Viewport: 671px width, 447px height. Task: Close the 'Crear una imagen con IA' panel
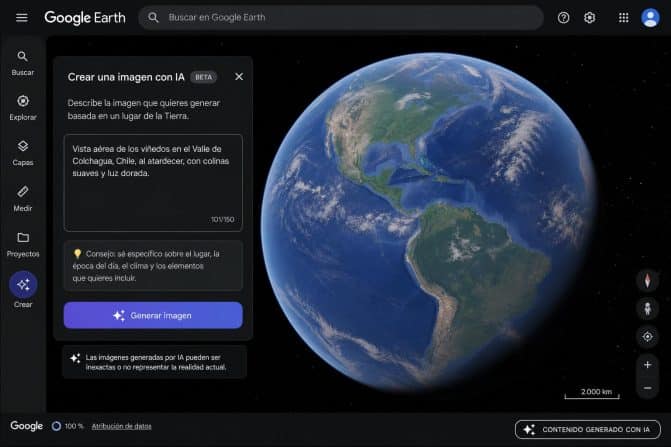239,77
